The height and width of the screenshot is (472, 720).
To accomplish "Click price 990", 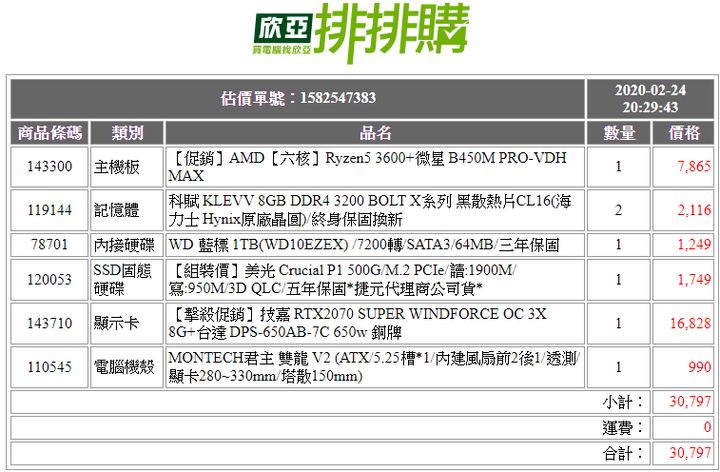I will pos(699,367).
